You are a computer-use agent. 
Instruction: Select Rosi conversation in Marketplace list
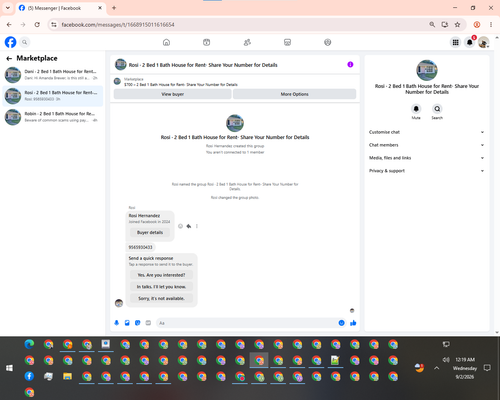(53, 96)
